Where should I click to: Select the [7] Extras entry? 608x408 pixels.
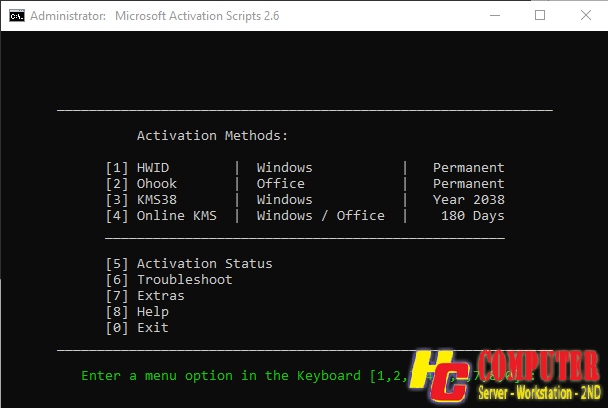[x=145, y=296]
